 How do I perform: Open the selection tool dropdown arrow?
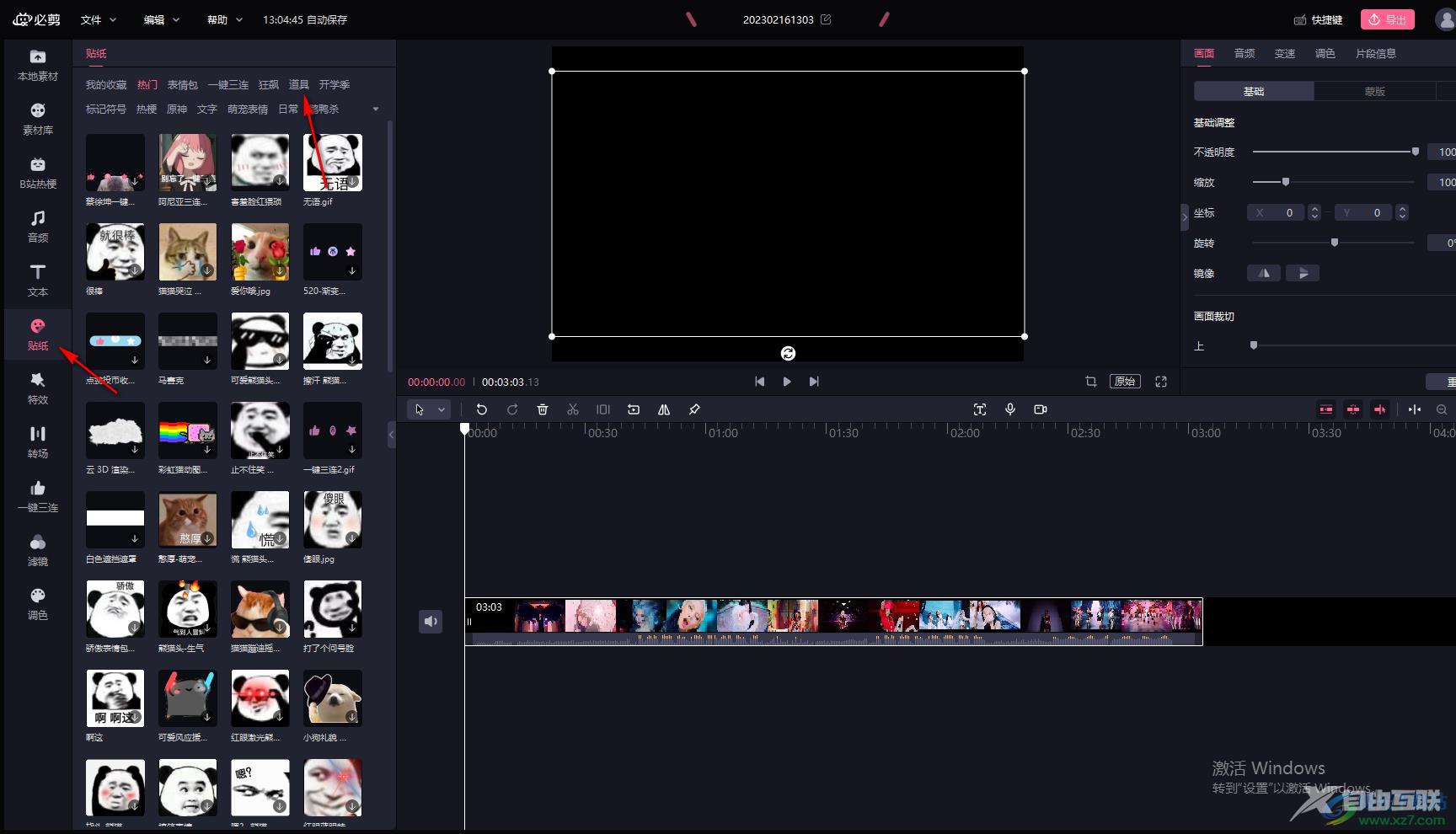click(442, 409)
